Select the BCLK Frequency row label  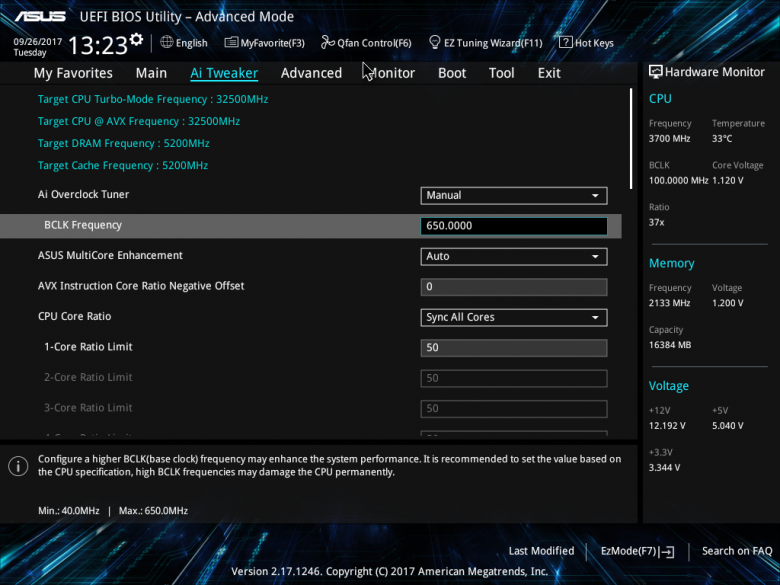(83, 225)
